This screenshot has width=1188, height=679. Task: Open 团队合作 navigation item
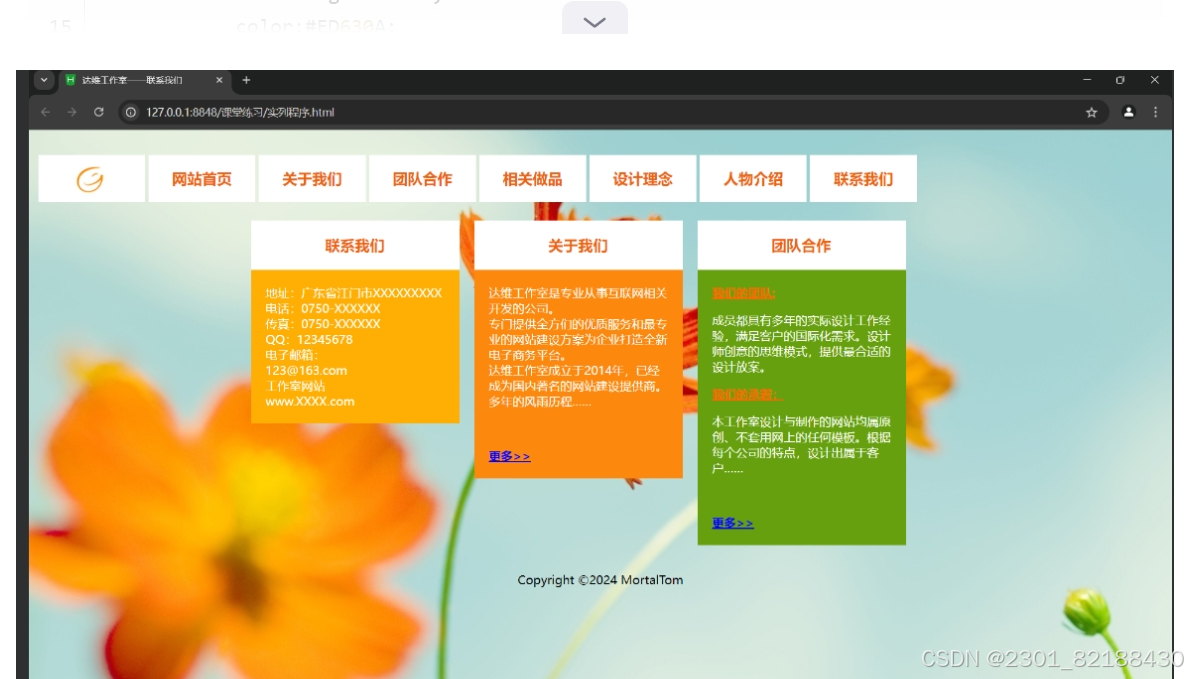tap(422, 179)
